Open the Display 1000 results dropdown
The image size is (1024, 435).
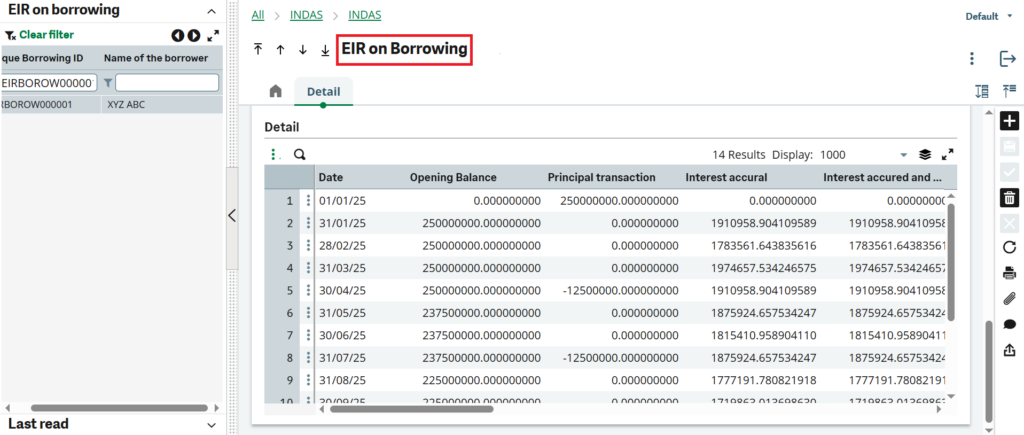[x=903, y=155]
